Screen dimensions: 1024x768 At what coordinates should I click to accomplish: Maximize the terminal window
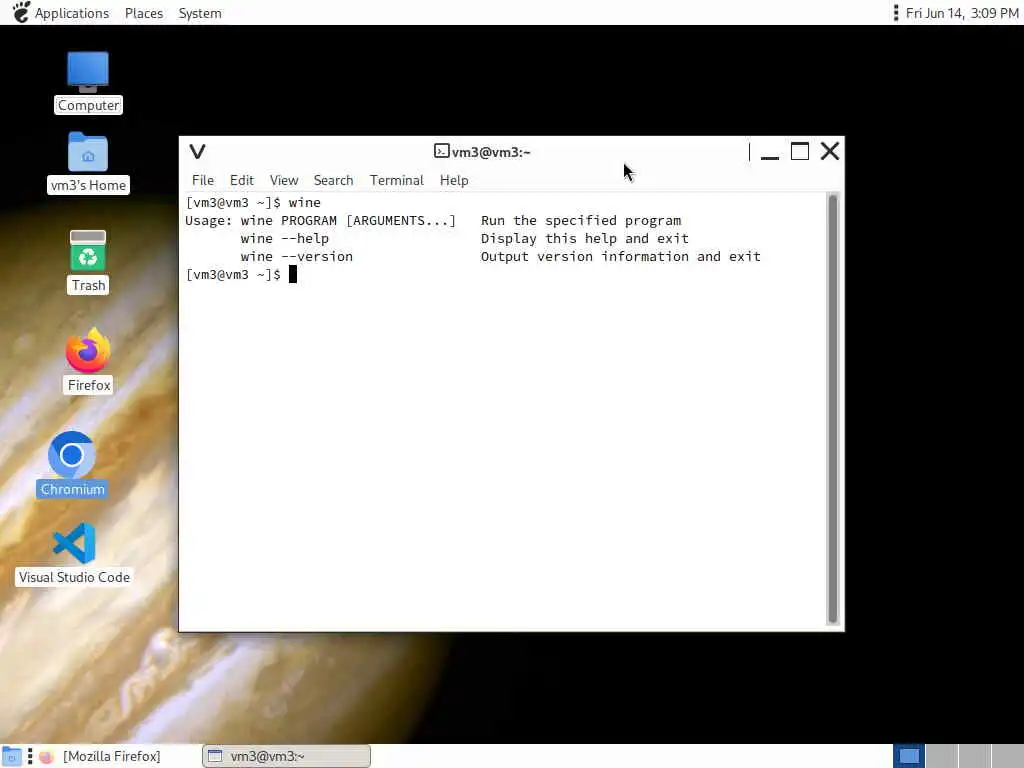click(800, 152)
